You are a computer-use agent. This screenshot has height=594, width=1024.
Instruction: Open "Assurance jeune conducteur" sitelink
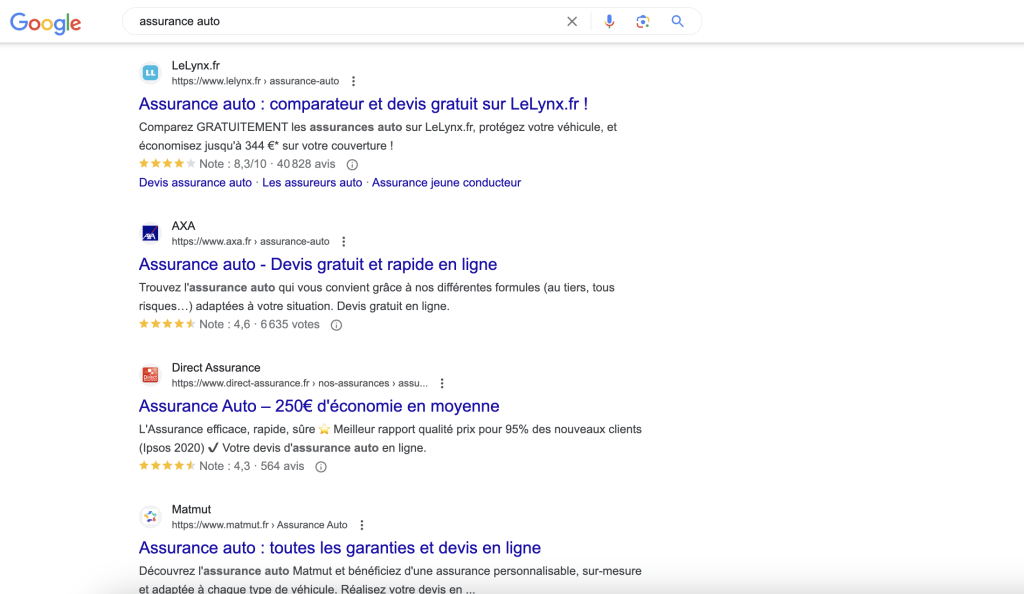(x=446, y=183)
